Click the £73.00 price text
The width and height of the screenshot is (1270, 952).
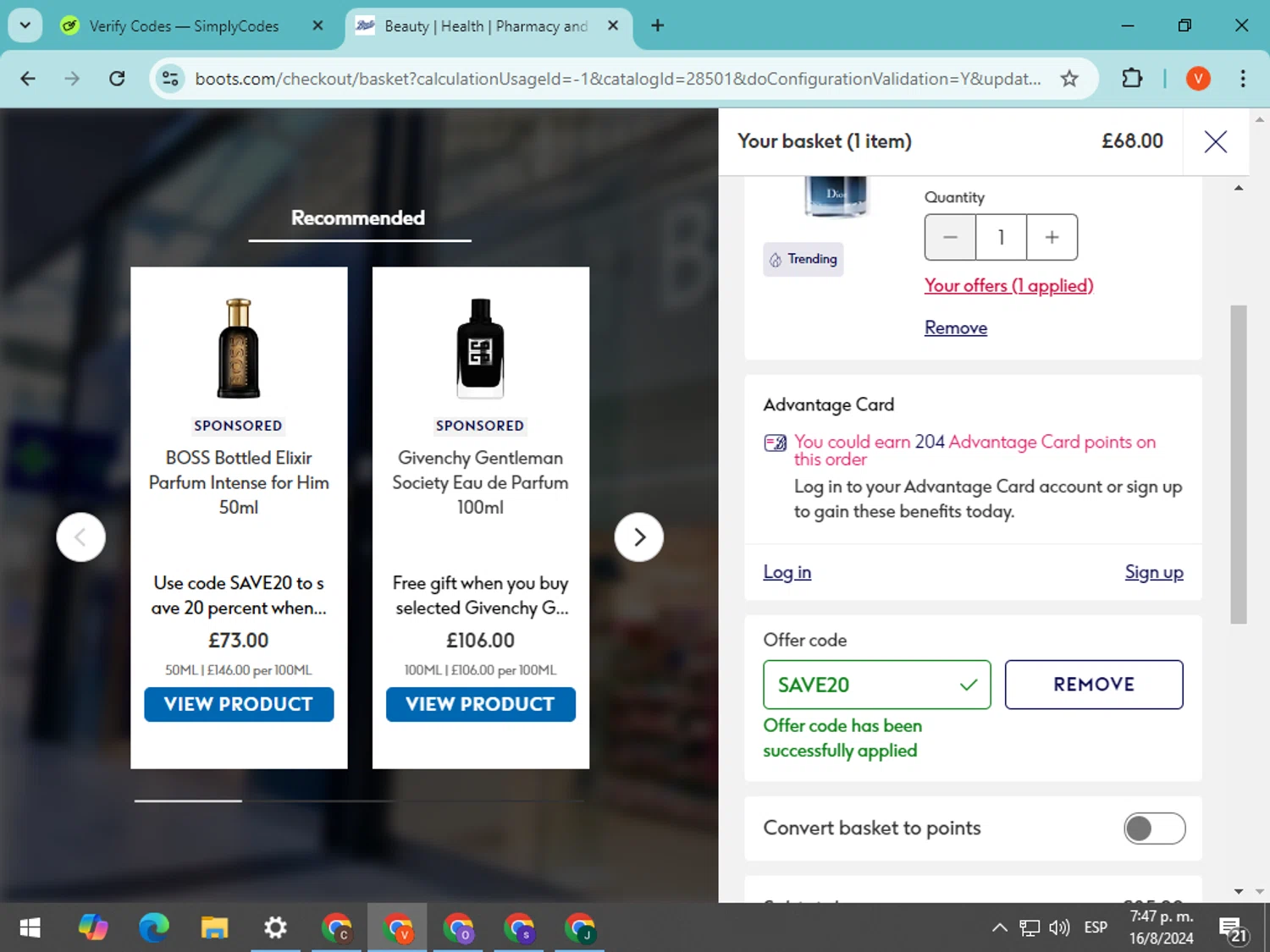[x=239, y=641]
